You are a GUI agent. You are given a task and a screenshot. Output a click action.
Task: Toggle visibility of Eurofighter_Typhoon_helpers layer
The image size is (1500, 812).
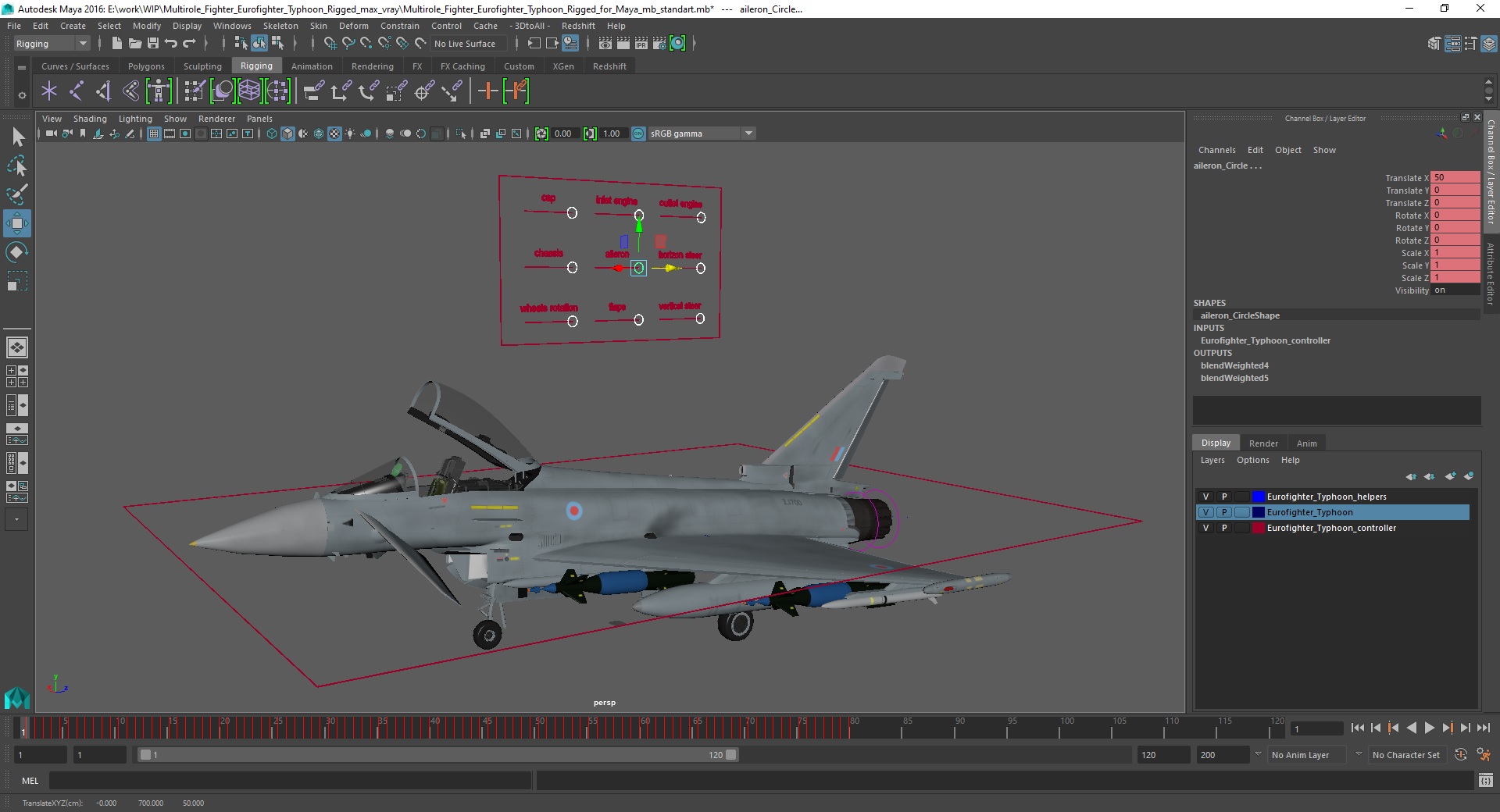point(1205,497)
